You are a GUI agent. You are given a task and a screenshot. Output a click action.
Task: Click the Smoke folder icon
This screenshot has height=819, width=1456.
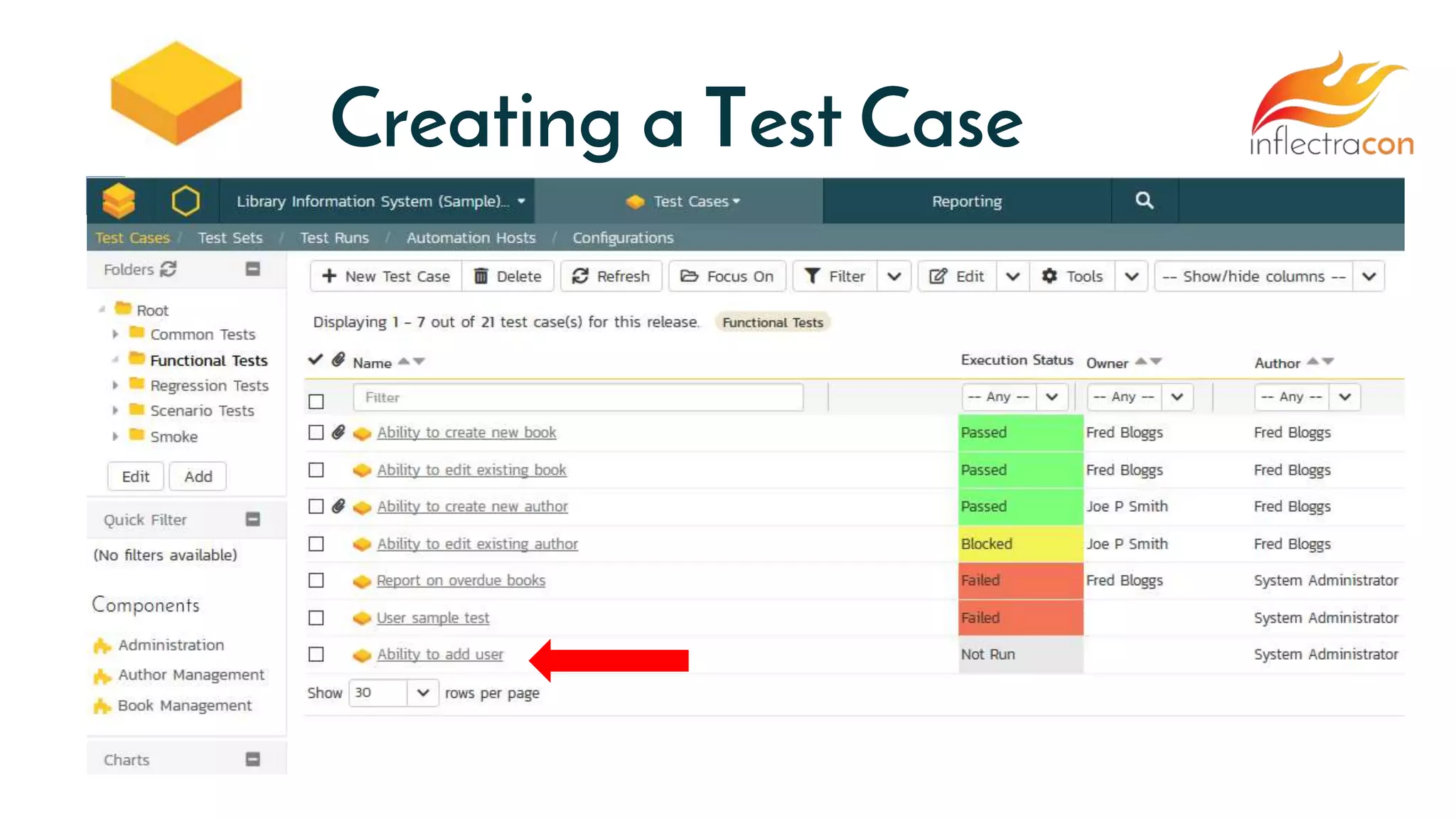(136, 434)
